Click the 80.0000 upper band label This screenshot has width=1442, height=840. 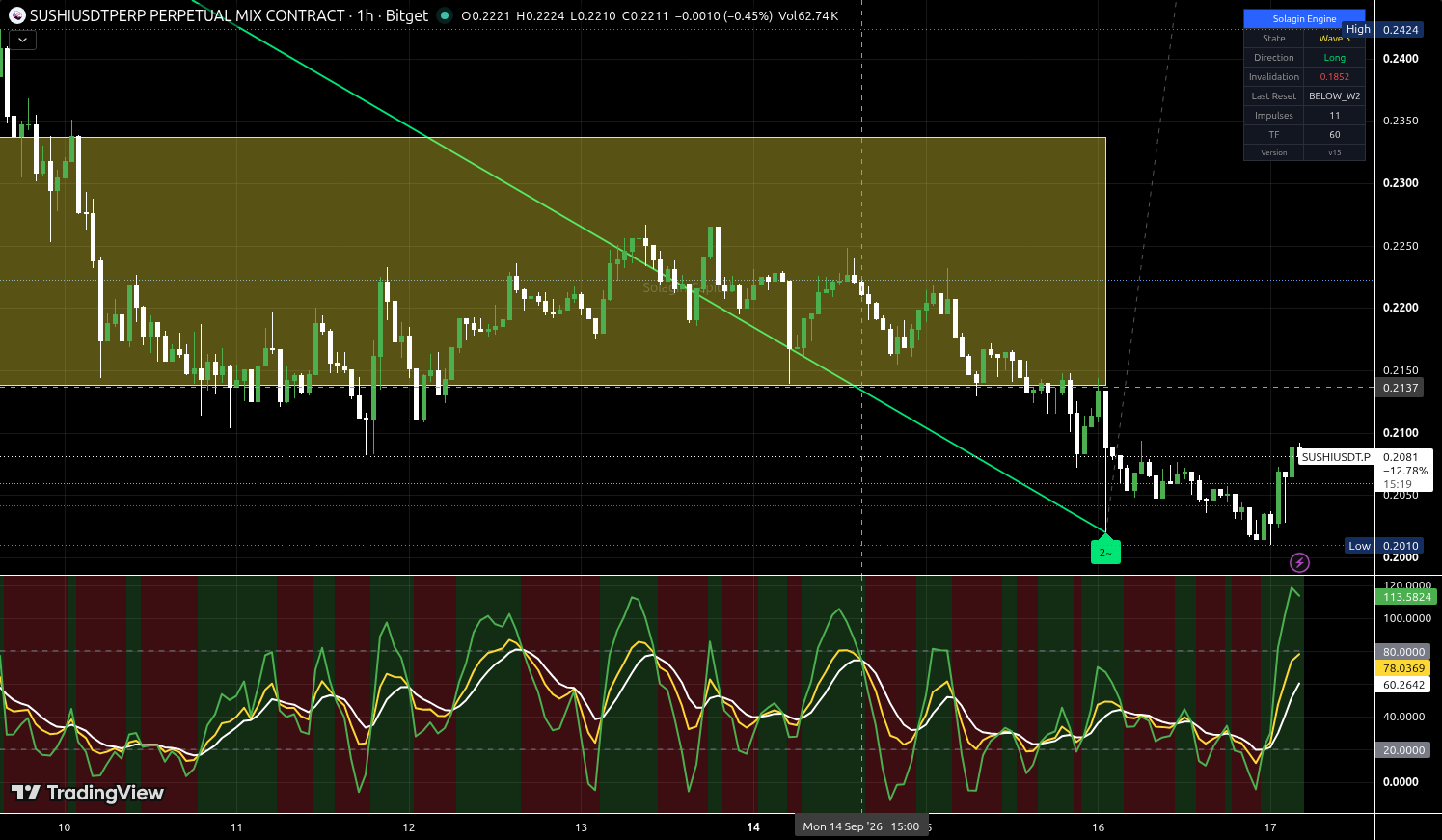[1404, 652]
